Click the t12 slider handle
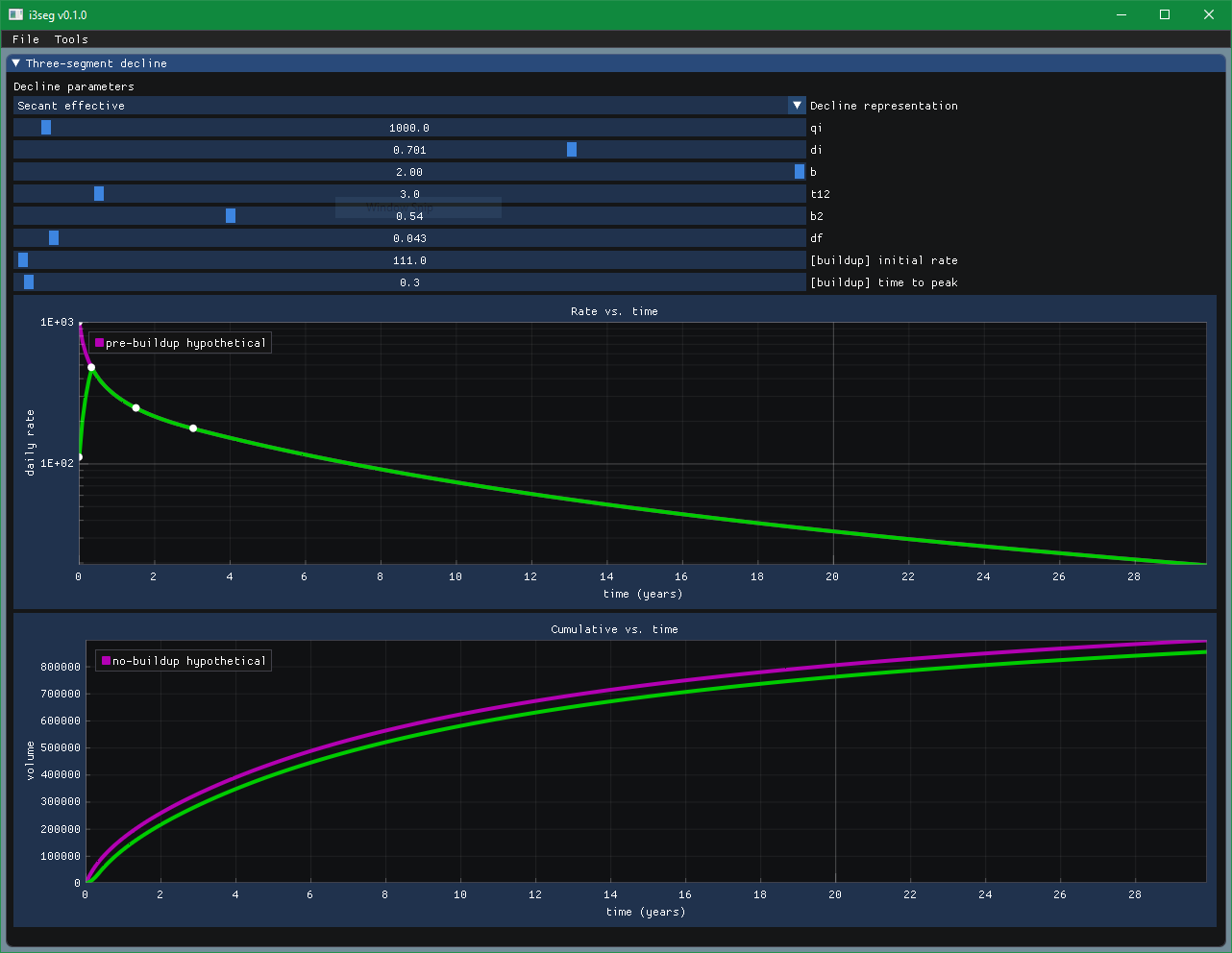Viewport: 1232px width, 953px height. coord(99,194)
